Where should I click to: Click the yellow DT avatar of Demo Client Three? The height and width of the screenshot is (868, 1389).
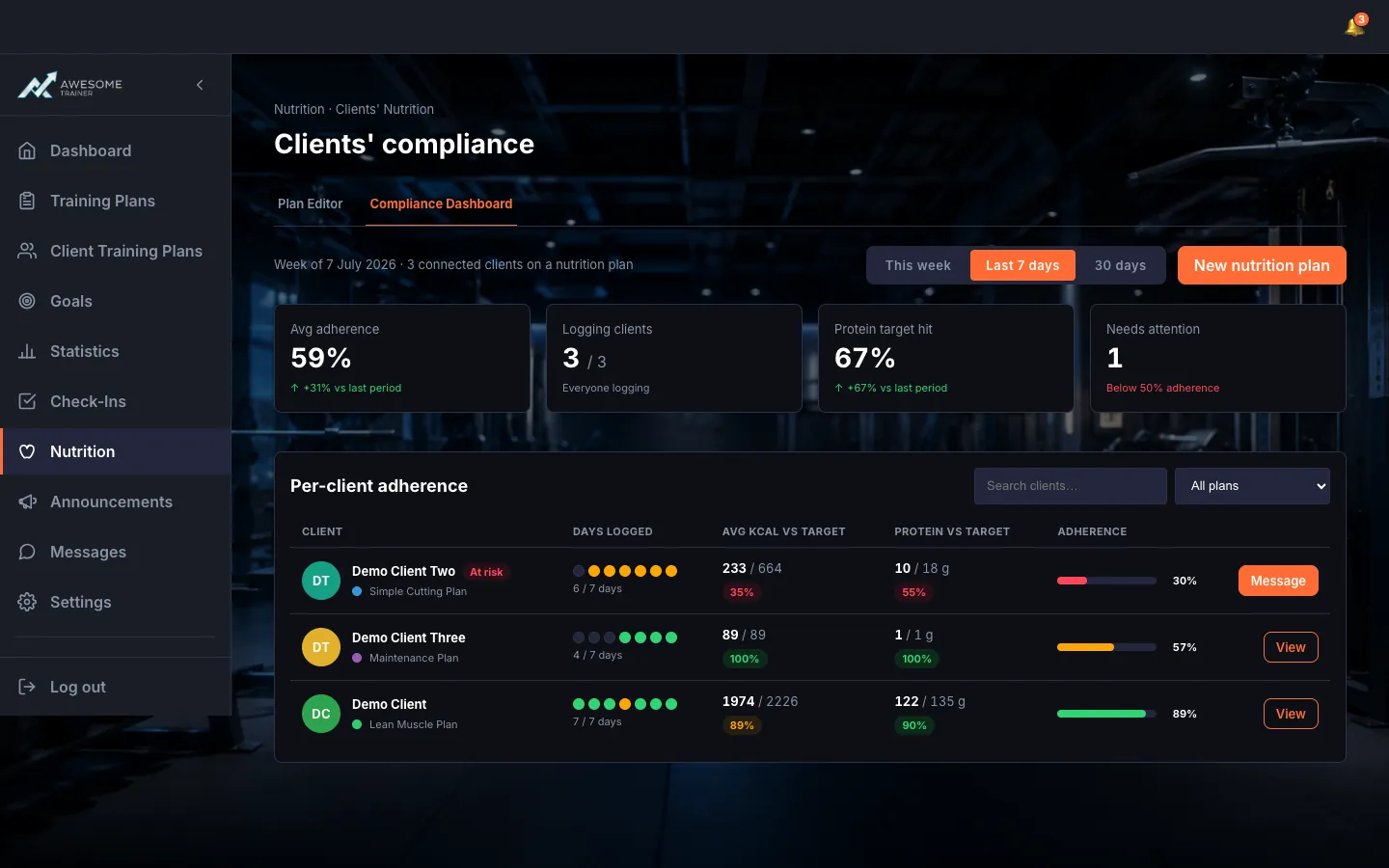[x=321, y=647]
